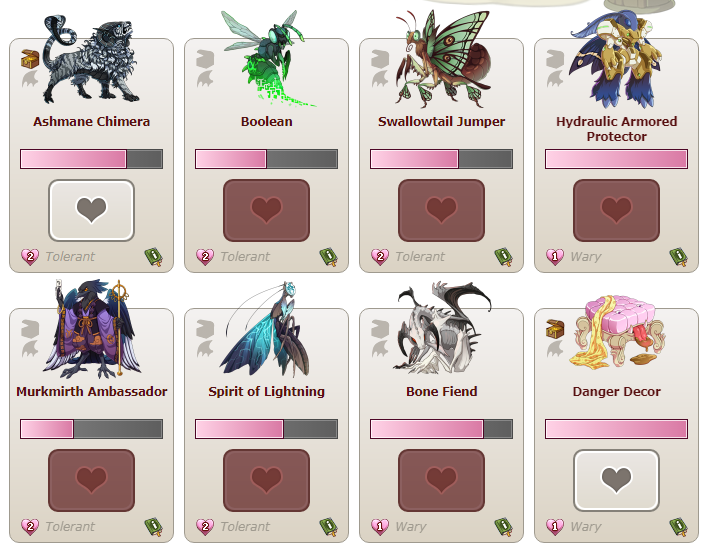The height and width of the screenshot is (552, 711).
Task: Open the green info book for Hydraulic Armored Protector
Action: click(x=679, y=257)
